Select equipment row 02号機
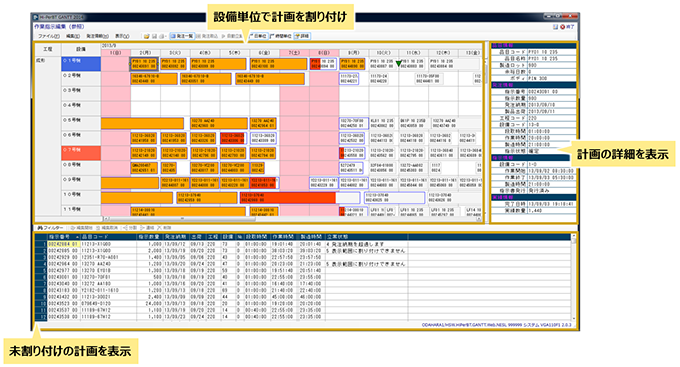Image resolution: width=680 pixels, height=367 pixels. pyautogui.click(x=81, y=79)
